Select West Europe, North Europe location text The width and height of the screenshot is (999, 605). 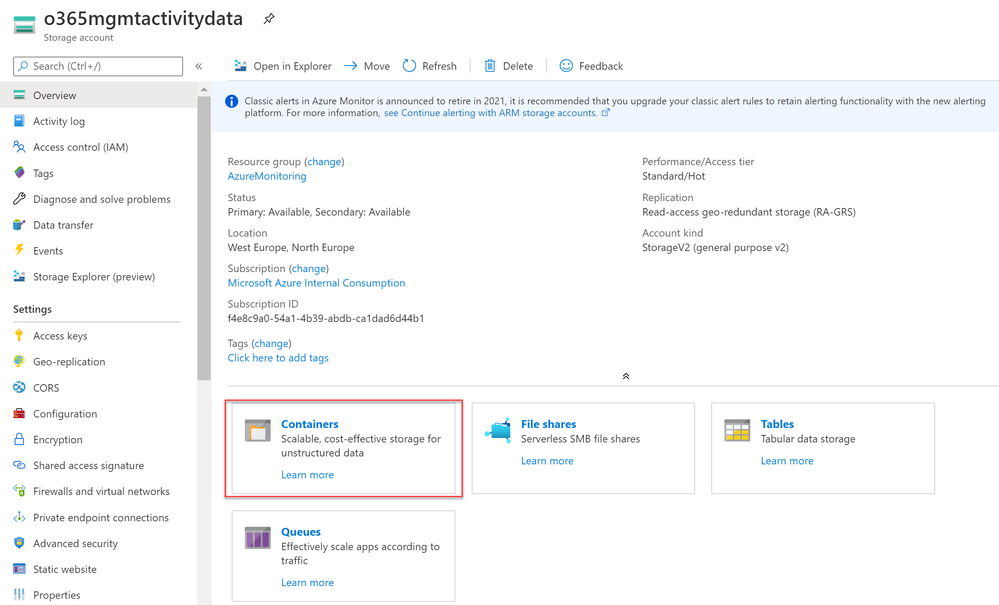tap(291, 248)
